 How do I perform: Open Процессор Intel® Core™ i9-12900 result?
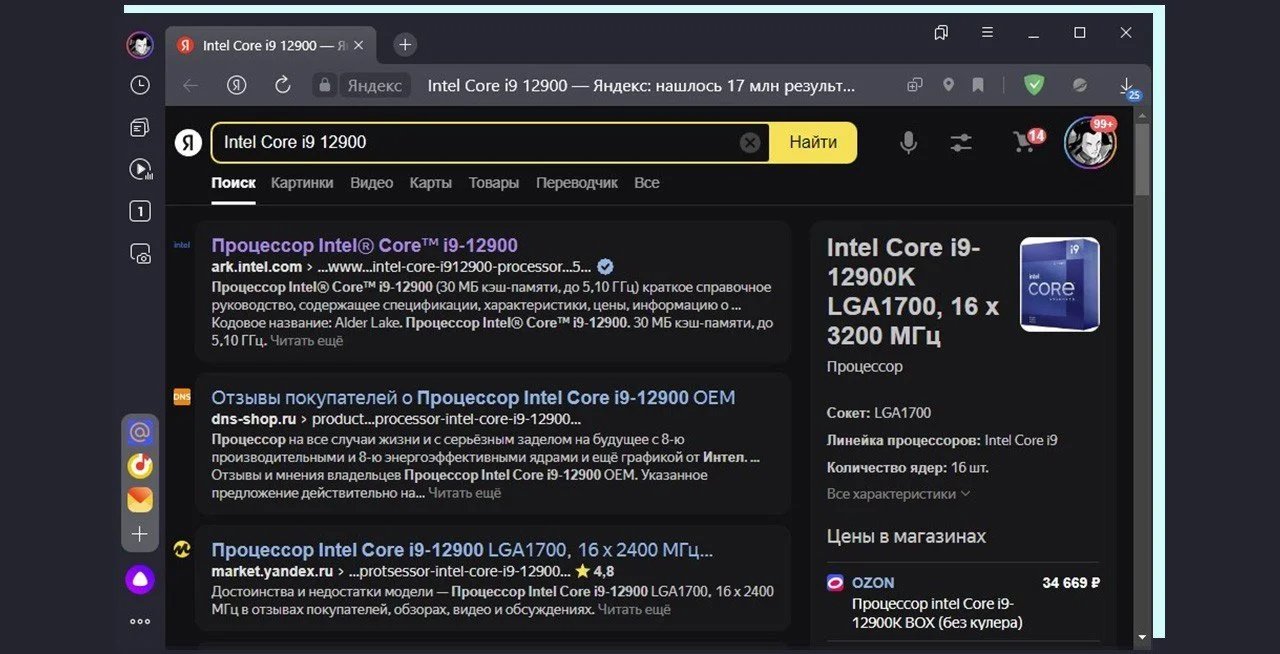tap(364, 245)
